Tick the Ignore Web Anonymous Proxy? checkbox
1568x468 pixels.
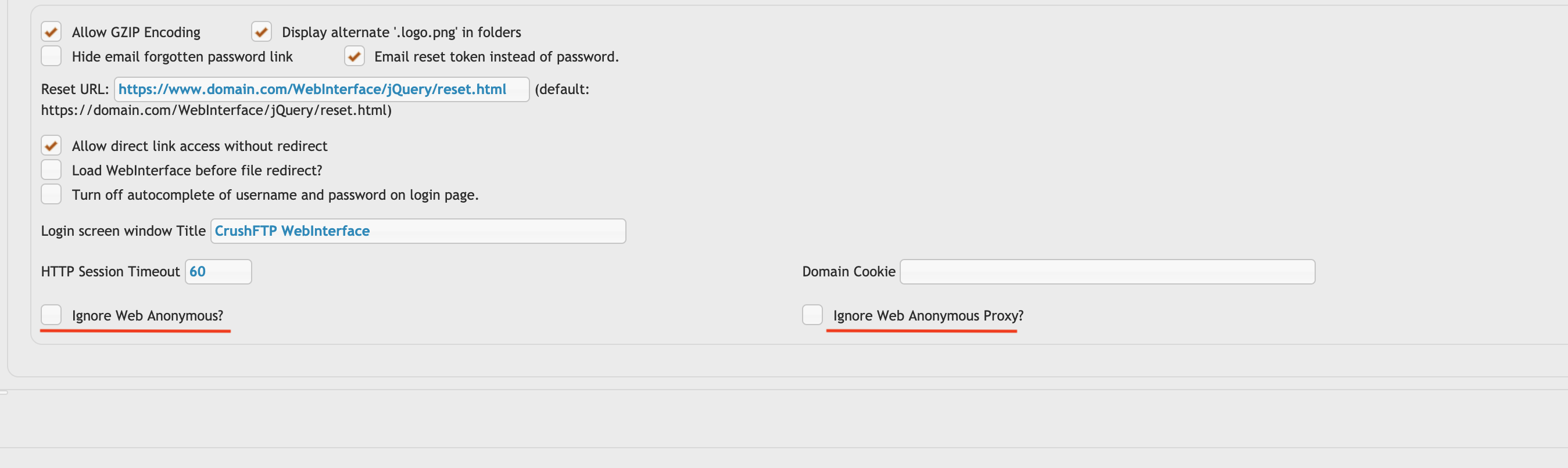(x=812, y=315)
